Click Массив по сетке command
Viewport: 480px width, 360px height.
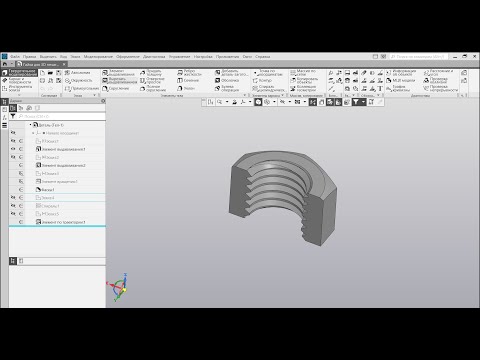pyautogui.click(x=303, y=73)
